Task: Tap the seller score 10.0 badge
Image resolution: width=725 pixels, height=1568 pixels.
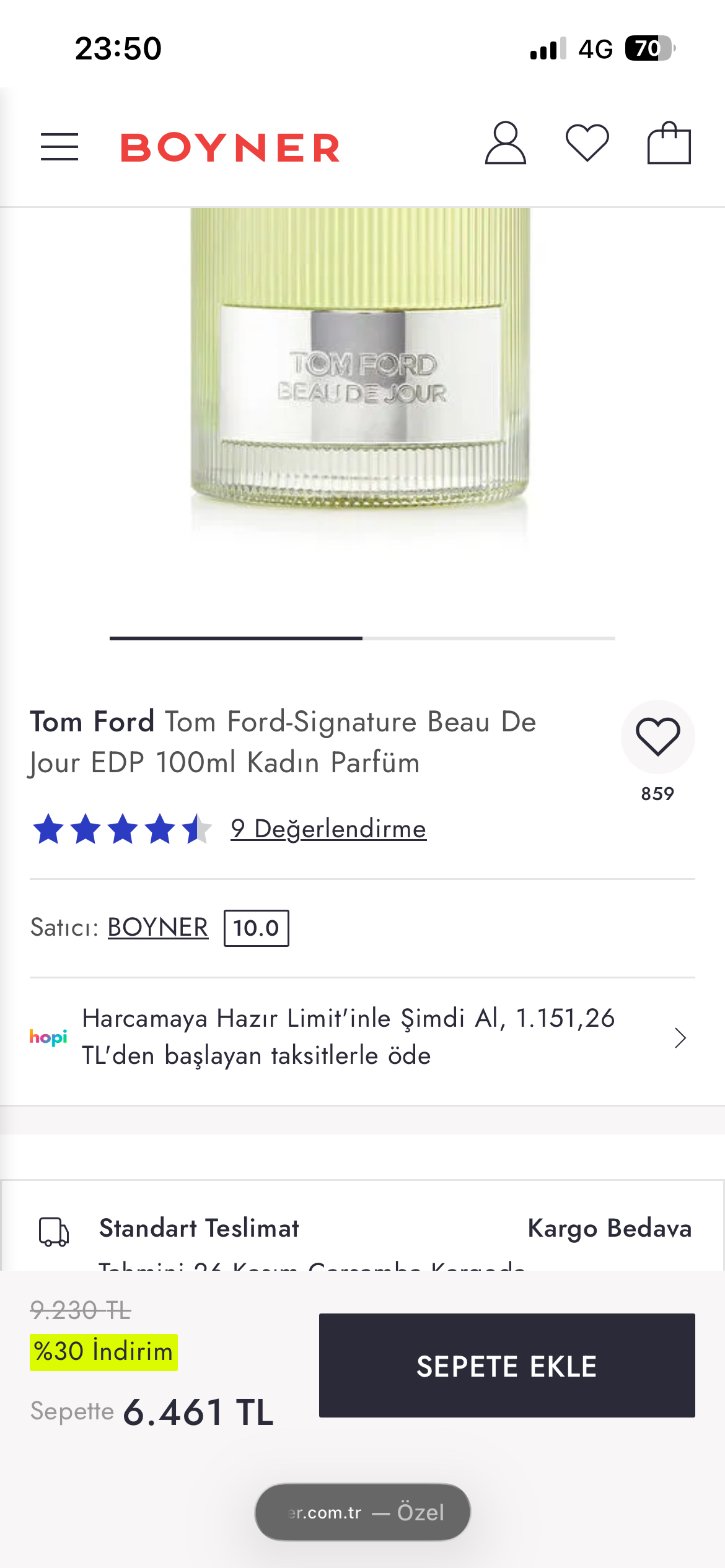Action: (256, 928)
